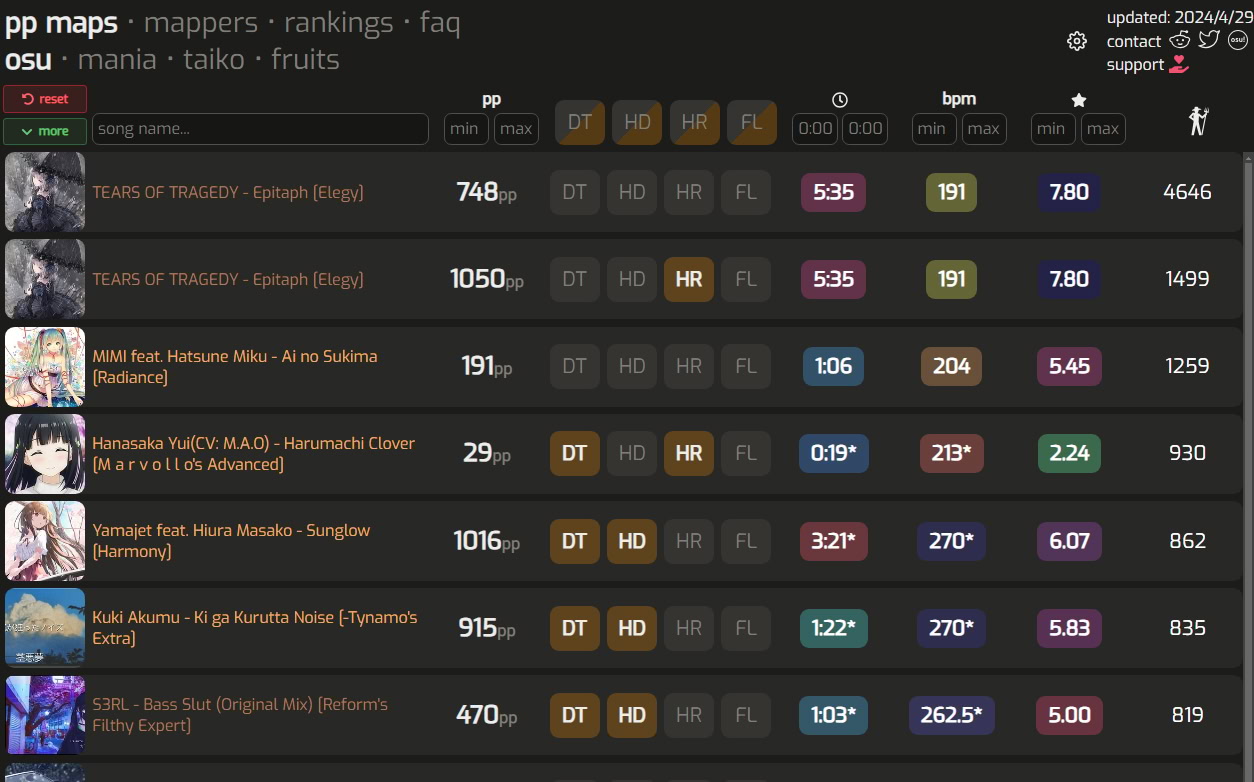Click the bpm column header label
This screenshot has width=1254, height=782.
pos(959,99)
